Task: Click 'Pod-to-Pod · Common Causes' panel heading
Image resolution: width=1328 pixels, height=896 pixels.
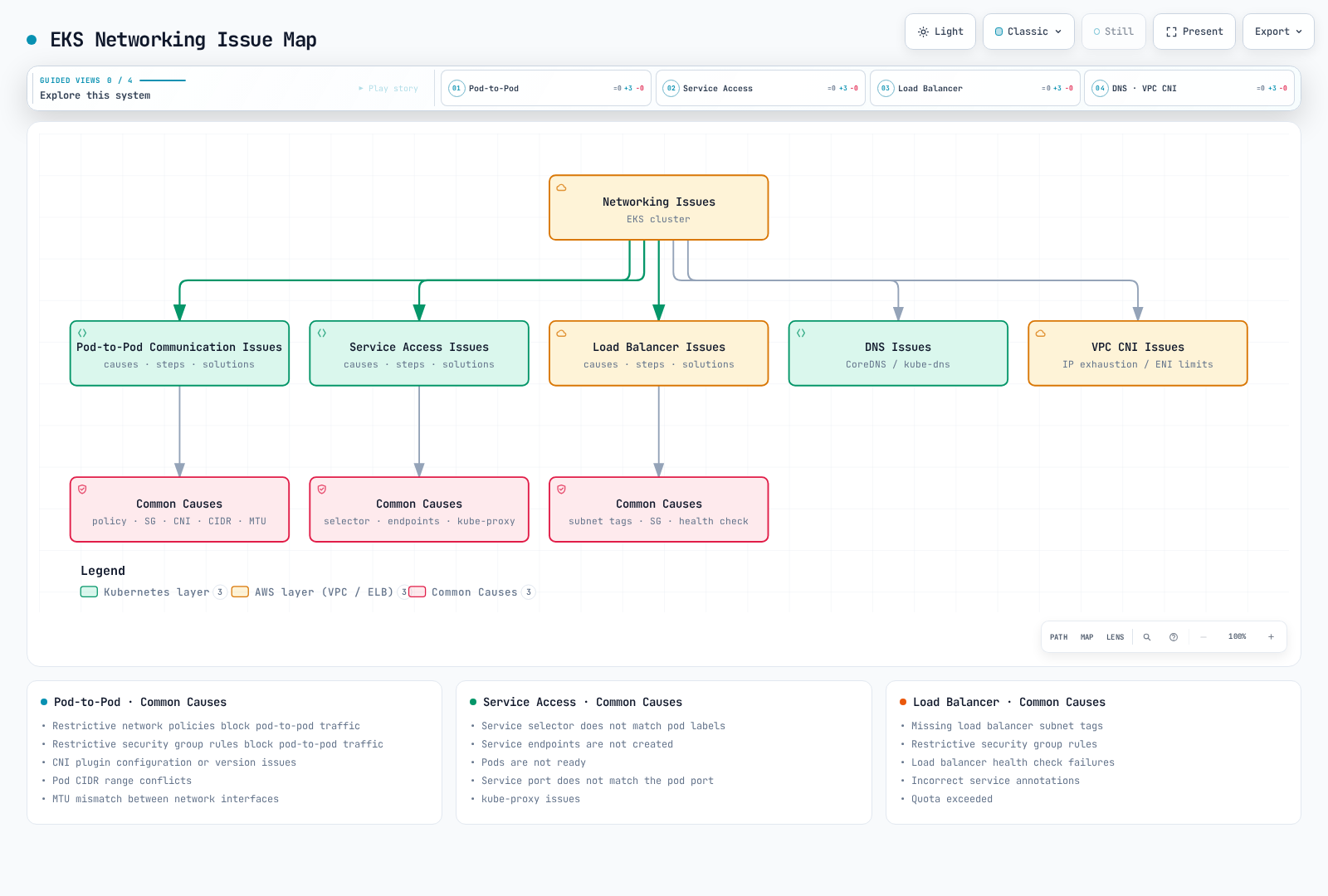Action: pyautogui.click(x=140, y=702)
